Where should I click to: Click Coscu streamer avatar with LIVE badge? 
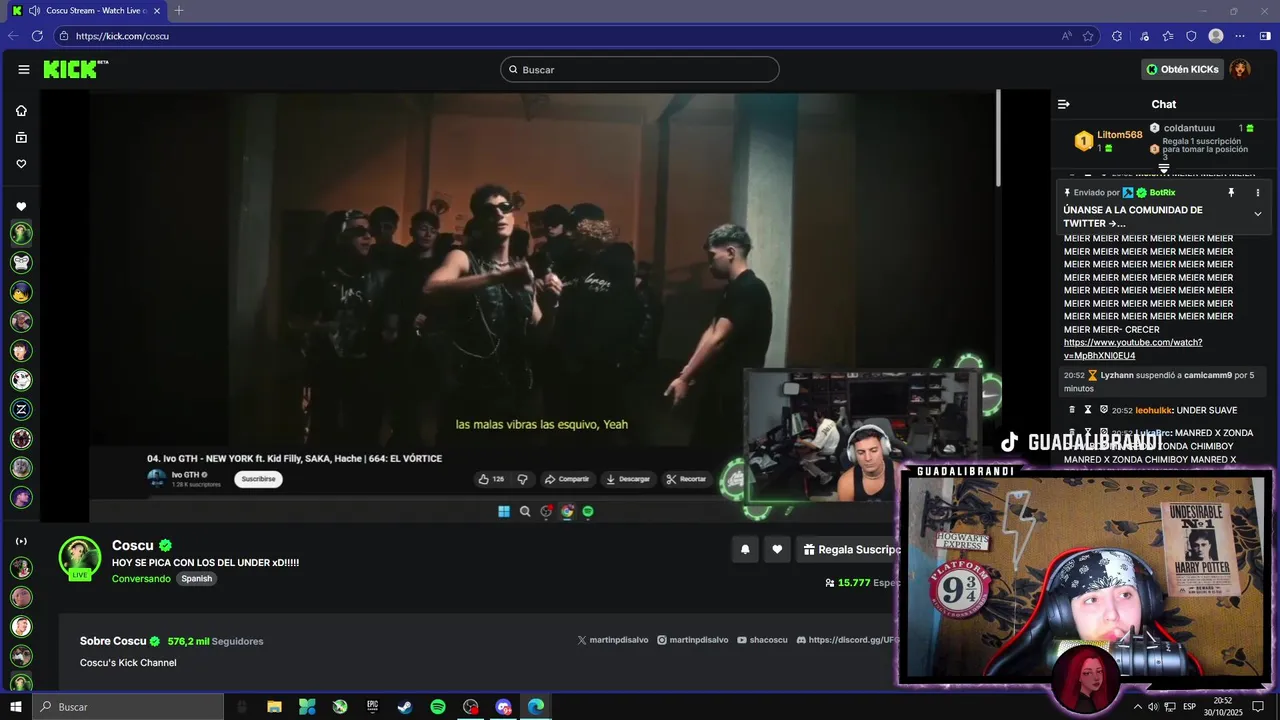[80, 558]
